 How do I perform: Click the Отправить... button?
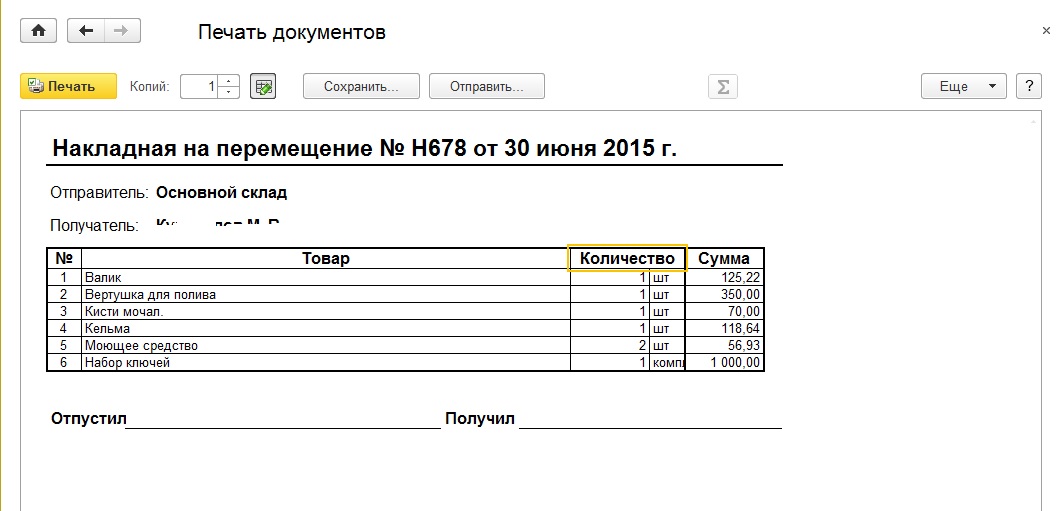coord(487,87)
